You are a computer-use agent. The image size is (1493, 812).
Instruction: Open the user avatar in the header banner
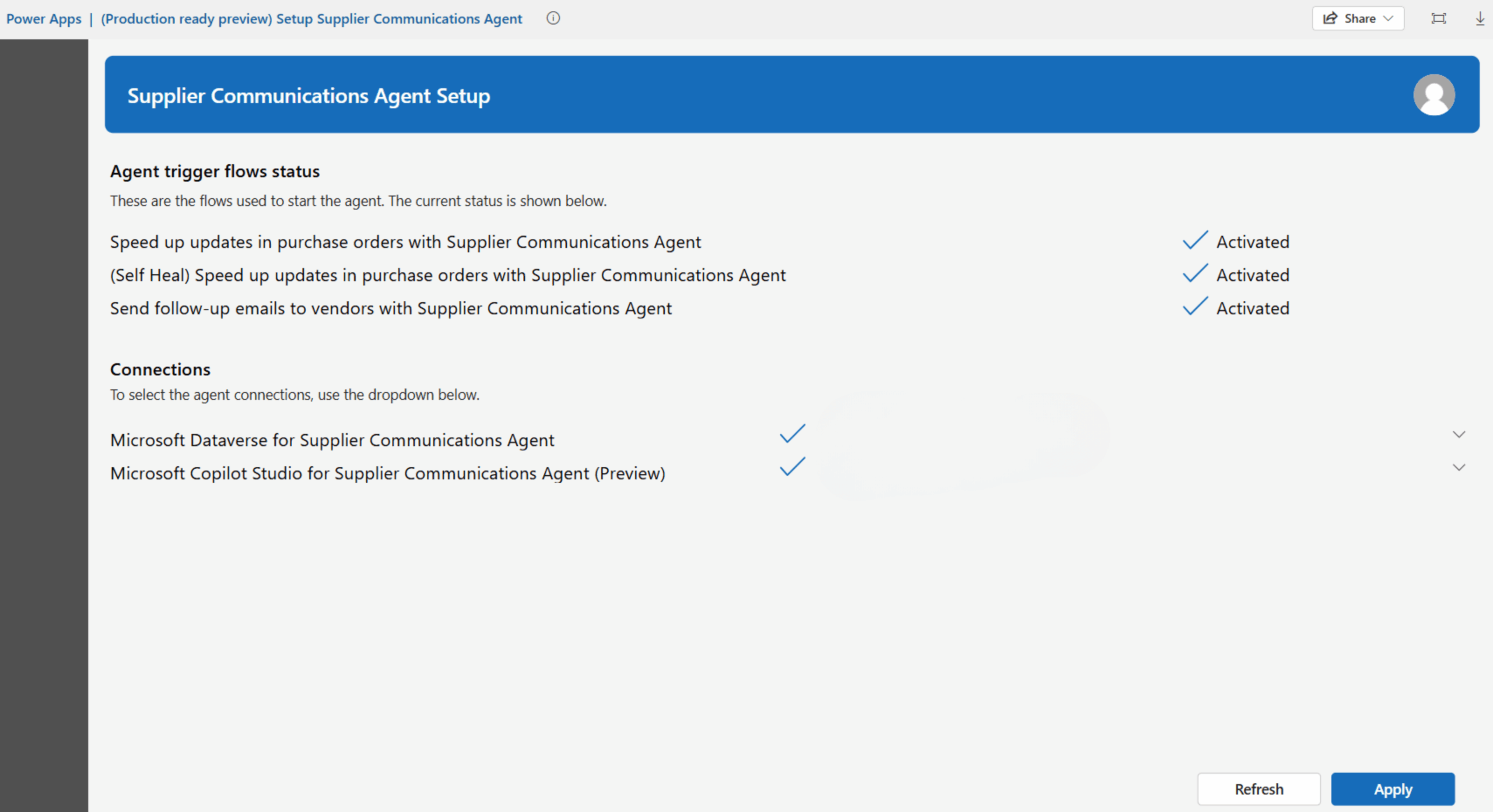coord(1434,94)
